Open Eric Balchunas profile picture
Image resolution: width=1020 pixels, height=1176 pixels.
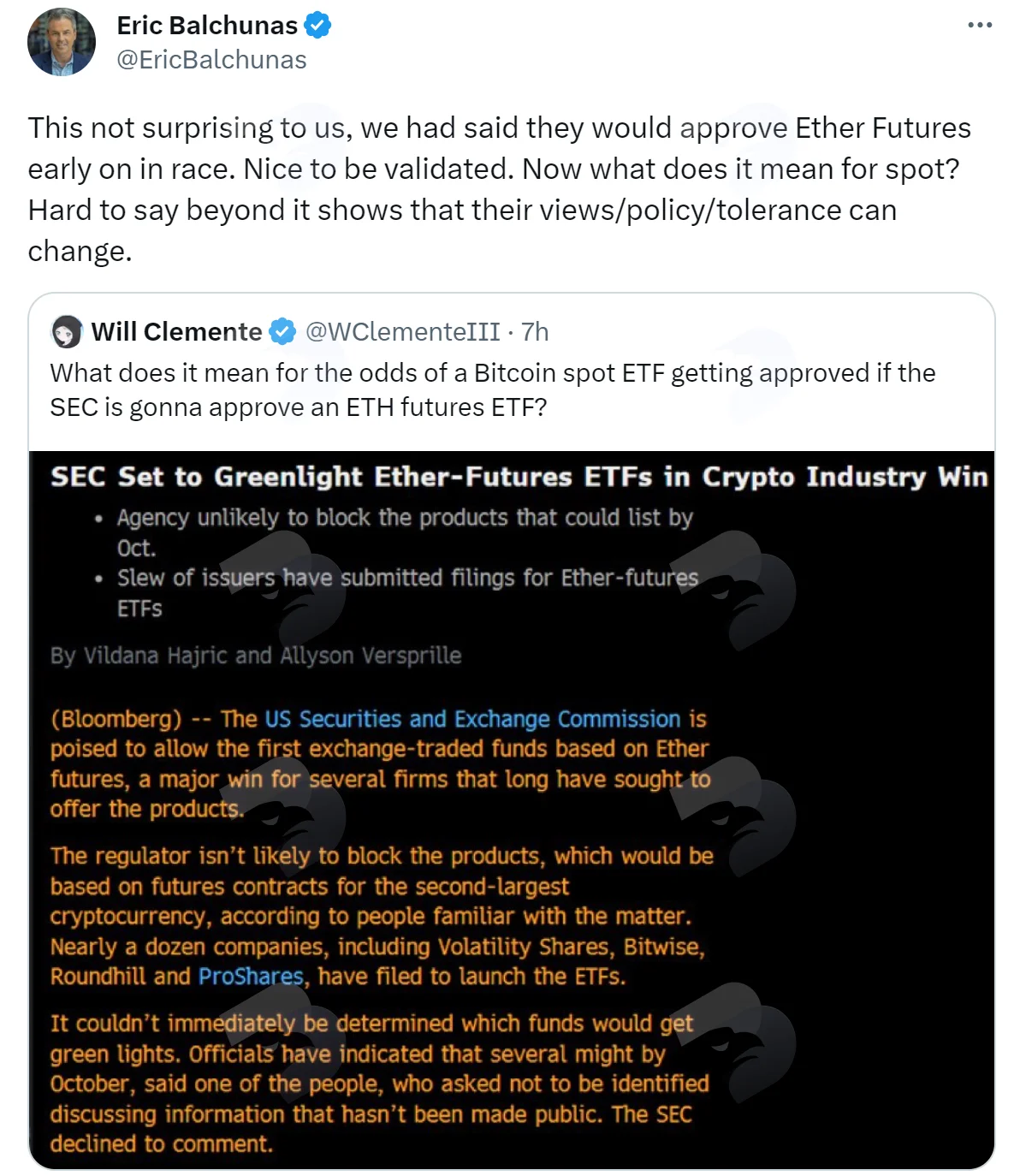62,42
